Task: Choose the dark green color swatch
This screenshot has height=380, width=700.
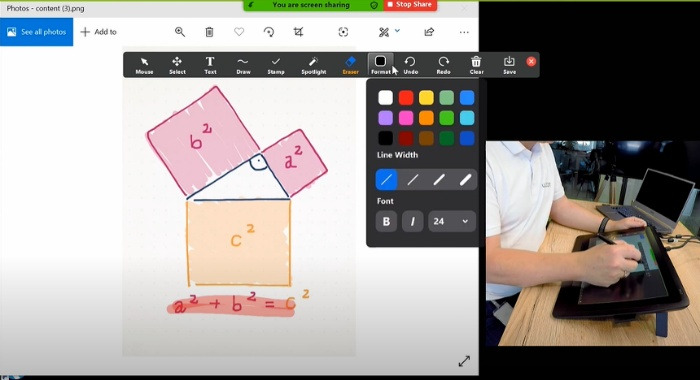Action: (446, 138)
